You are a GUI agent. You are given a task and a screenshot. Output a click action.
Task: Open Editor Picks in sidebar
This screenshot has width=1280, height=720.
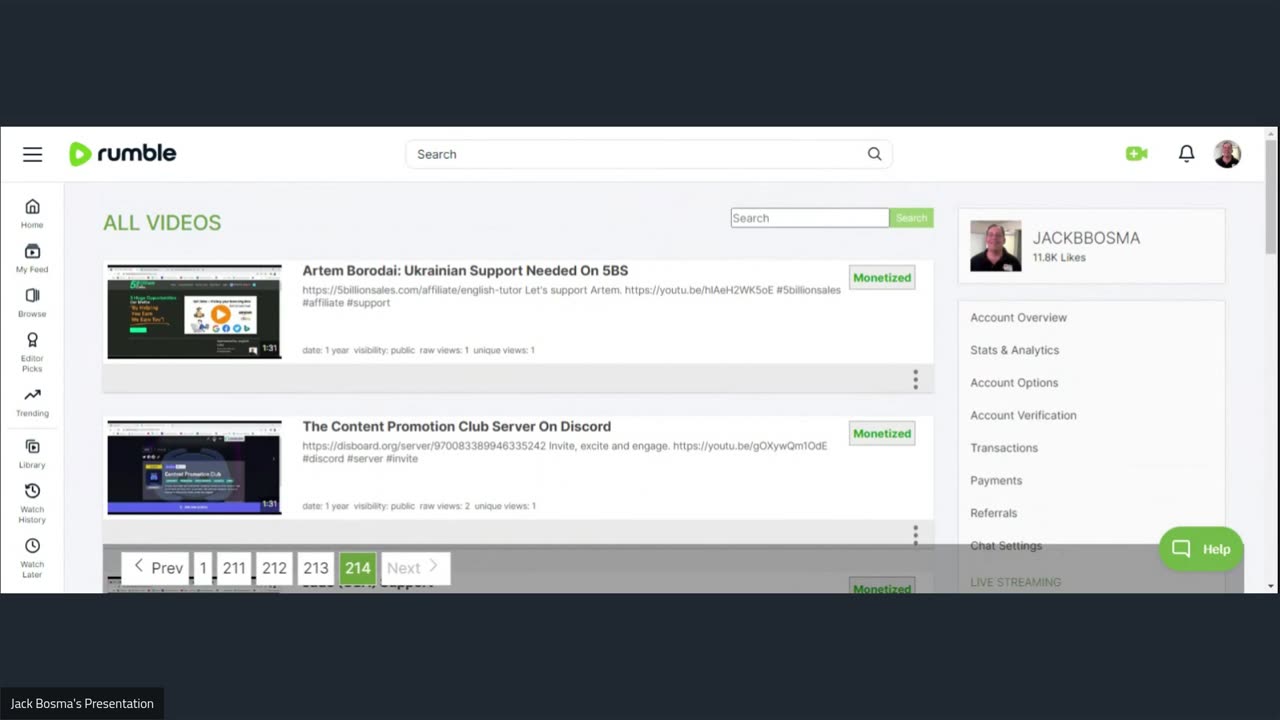point(32,352)
